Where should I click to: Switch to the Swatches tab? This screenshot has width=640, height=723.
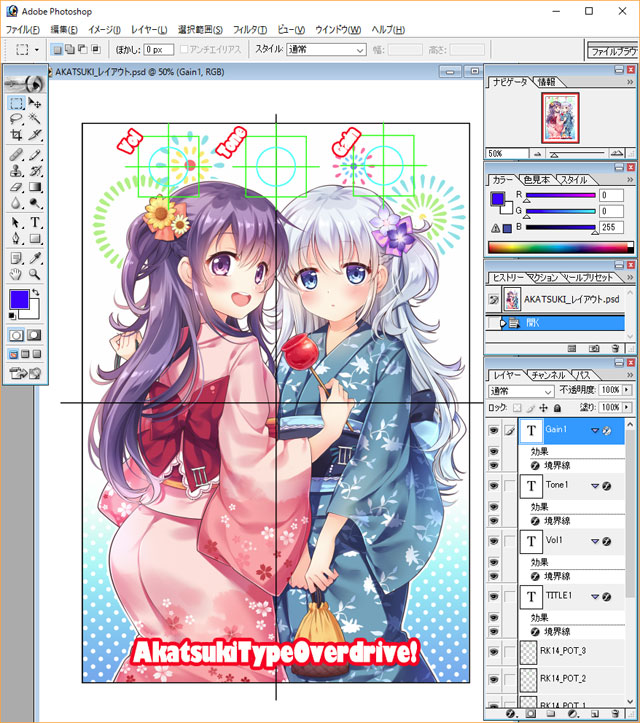(537, 179)
